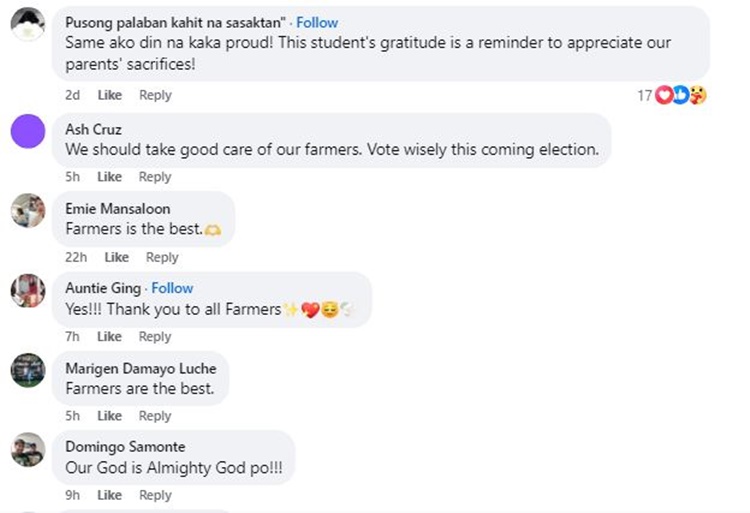The height and width of the screenshot is (513, 750).
Task: Open Marigen Damayo Luche's profile picture
Action: [x=28, y=370]
